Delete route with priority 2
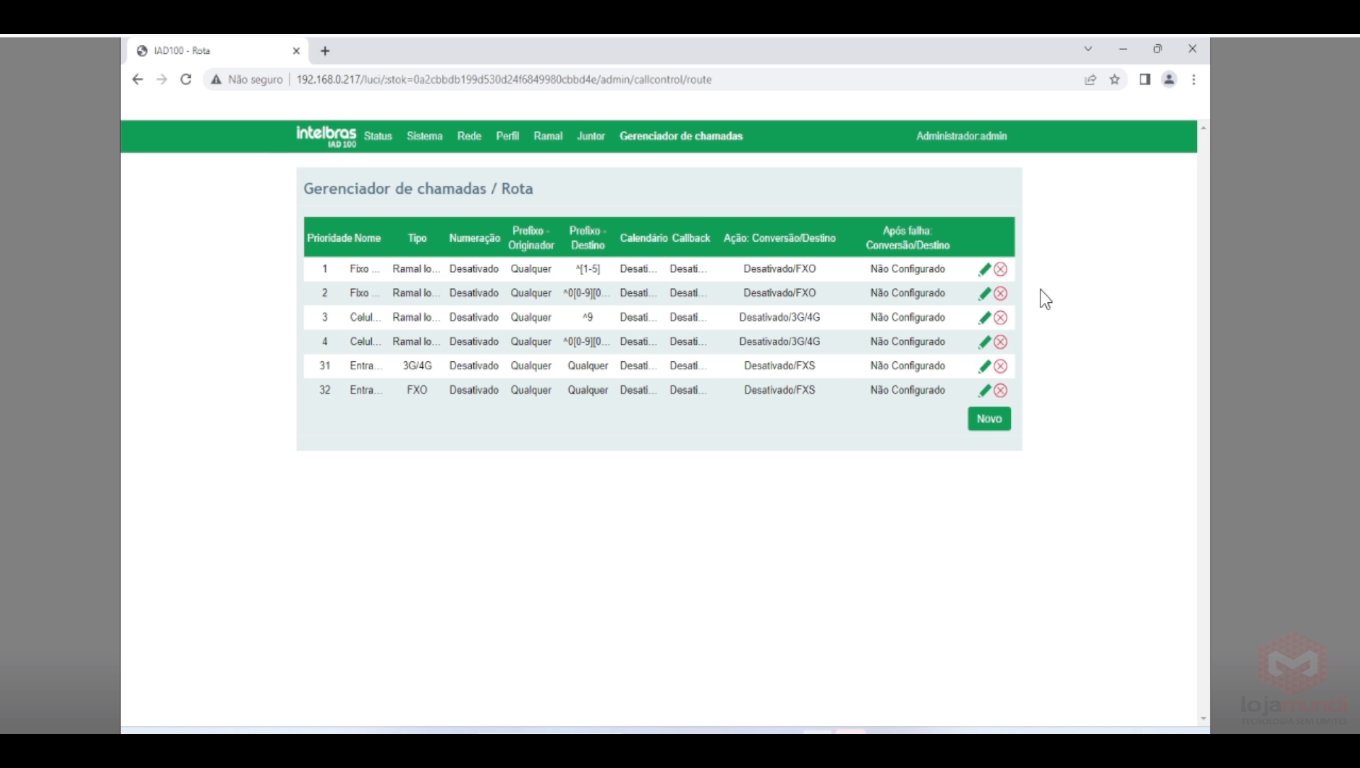The width and height of the screenshot is (1360, 768). point(1000,293)
